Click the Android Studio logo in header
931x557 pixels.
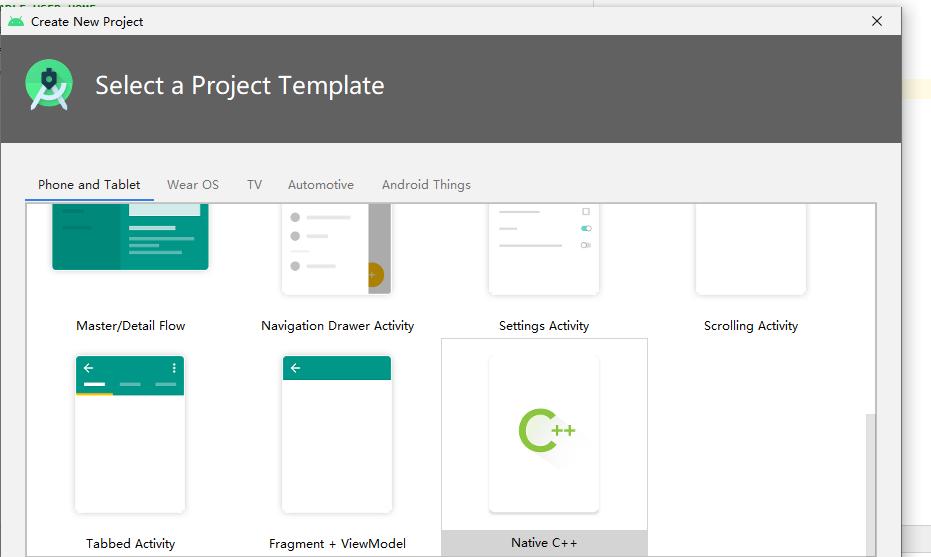coord(49,84)
